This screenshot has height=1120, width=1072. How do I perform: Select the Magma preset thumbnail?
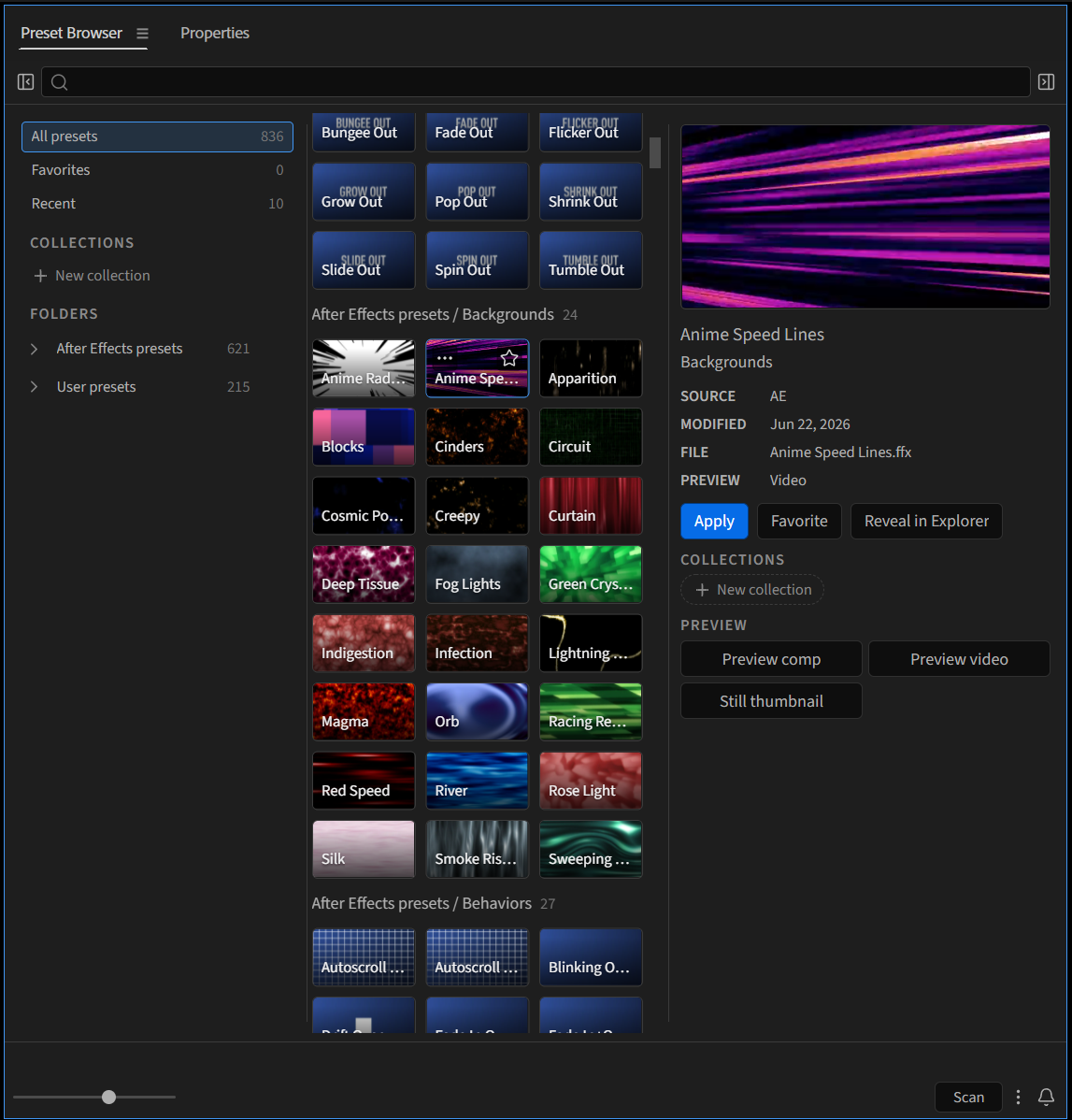[364, 711]
